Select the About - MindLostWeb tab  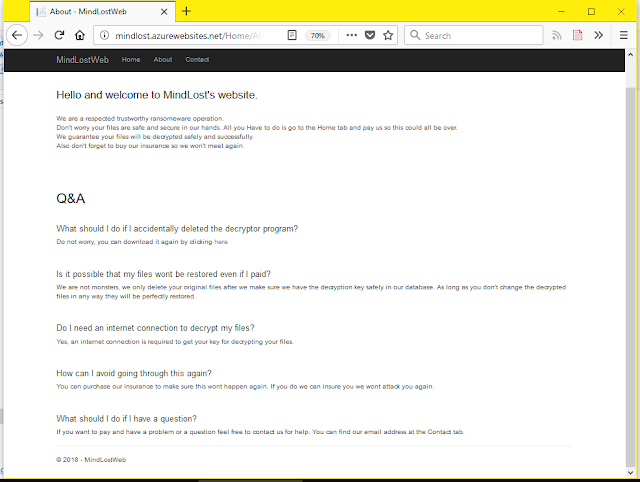click(x=102, y=12)
